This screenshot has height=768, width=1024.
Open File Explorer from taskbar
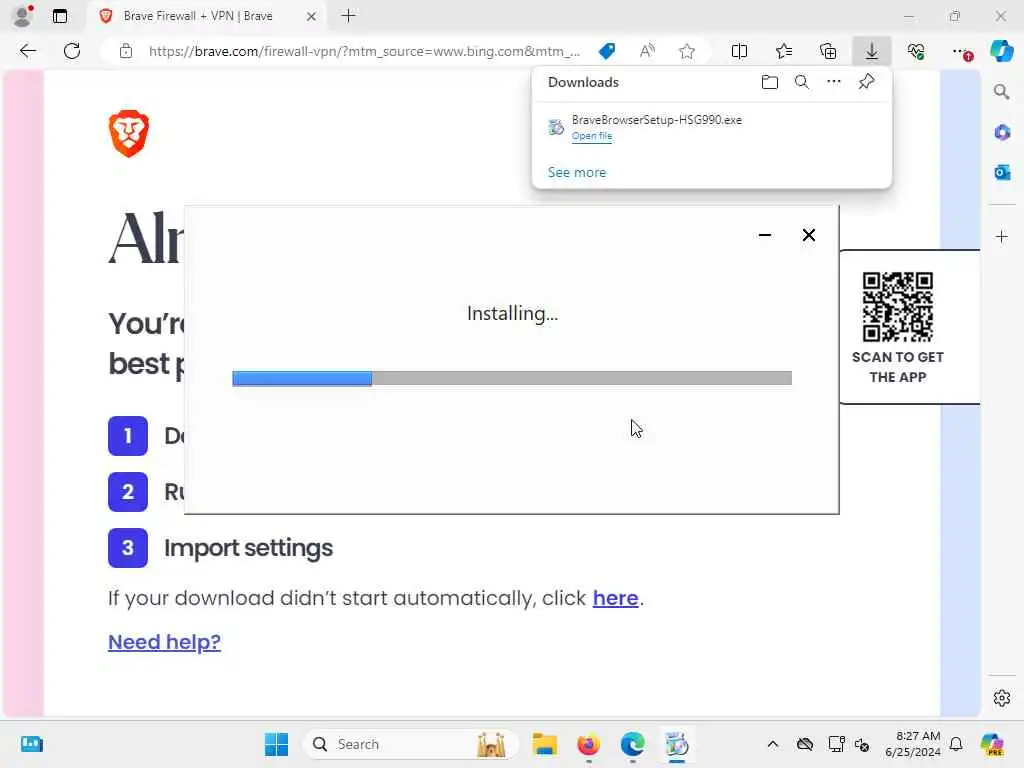click(544, 744)
